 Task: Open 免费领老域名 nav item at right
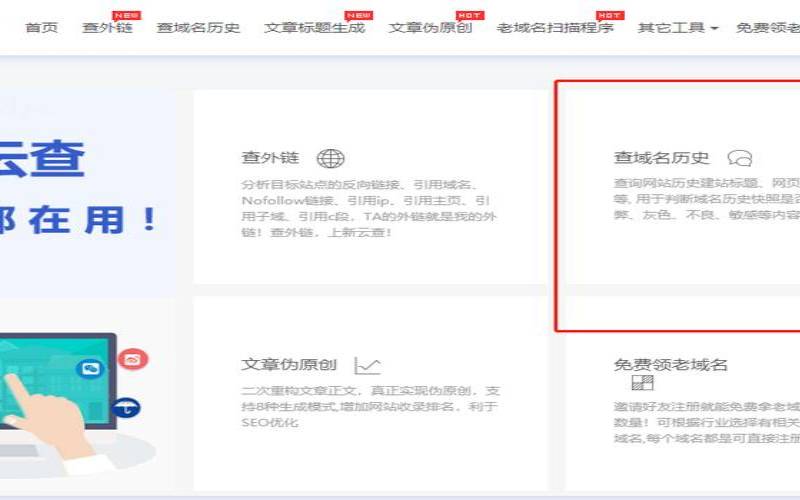pyautogui.click(x=768, y=28)
